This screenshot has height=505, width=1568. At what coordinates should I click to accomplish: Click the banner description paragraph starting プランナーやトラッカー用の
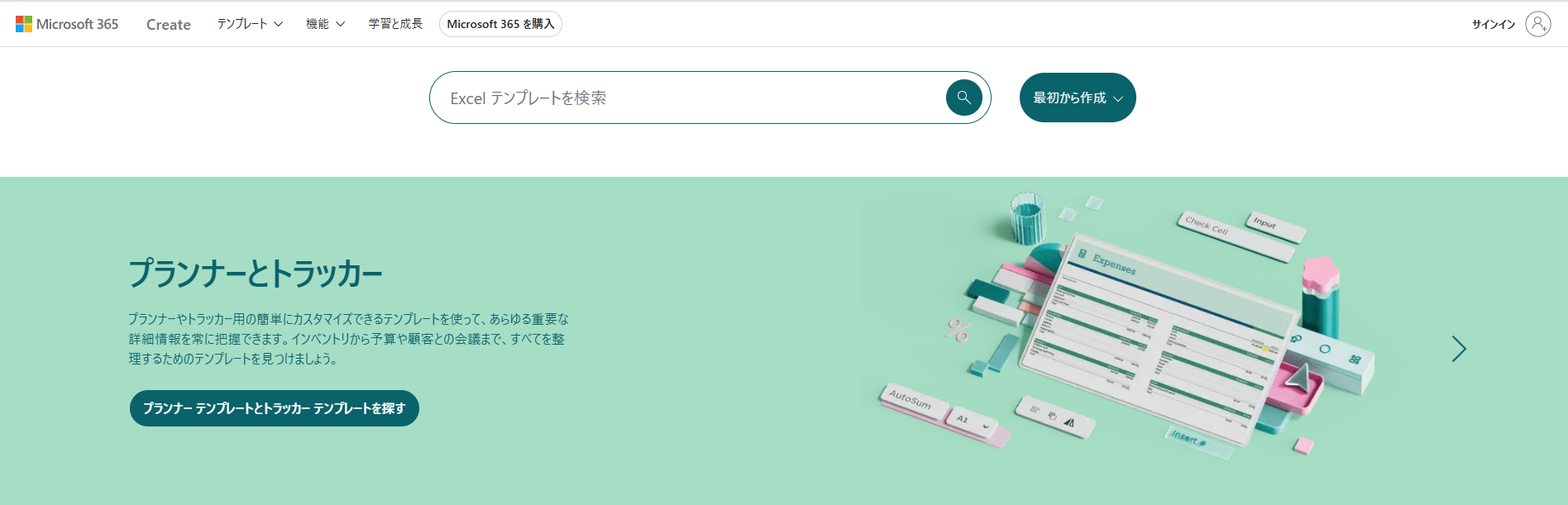click(x=348, y=339)
